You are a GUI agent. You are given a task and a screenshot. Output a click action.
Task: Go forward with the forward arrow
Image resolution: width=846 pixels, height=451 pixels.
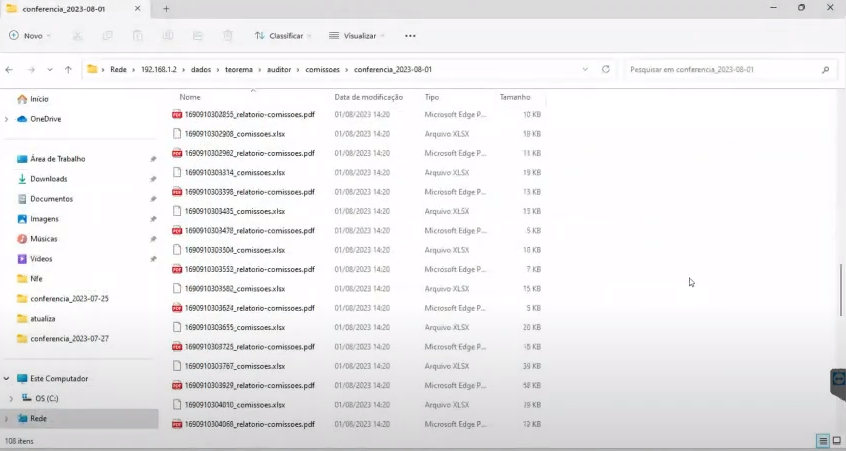click(x=31, y=70)
